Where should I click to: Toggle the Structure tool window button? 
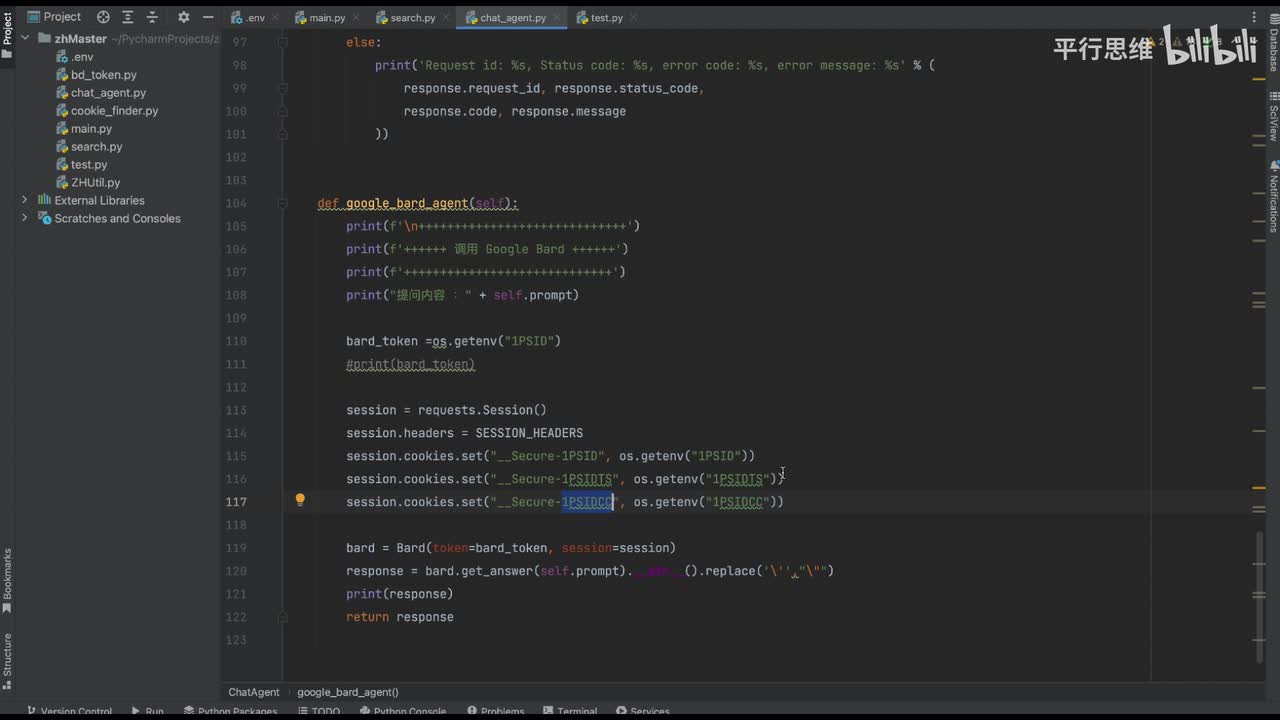click(7, 660)
